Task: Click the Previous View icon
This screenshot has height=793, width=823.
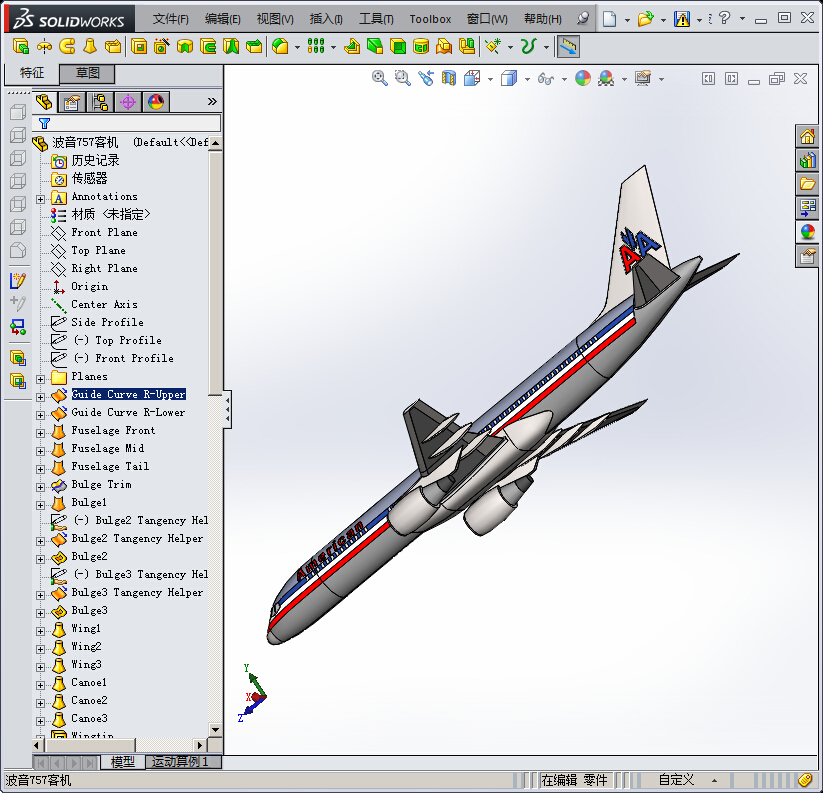Action: tap(426, 79)
